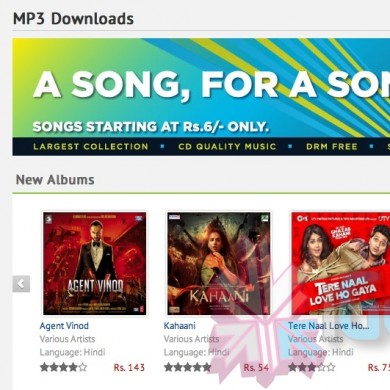Click the Agent Vinod title link
The width and height of the screenshot is (390, 390).
click(64, 326)
